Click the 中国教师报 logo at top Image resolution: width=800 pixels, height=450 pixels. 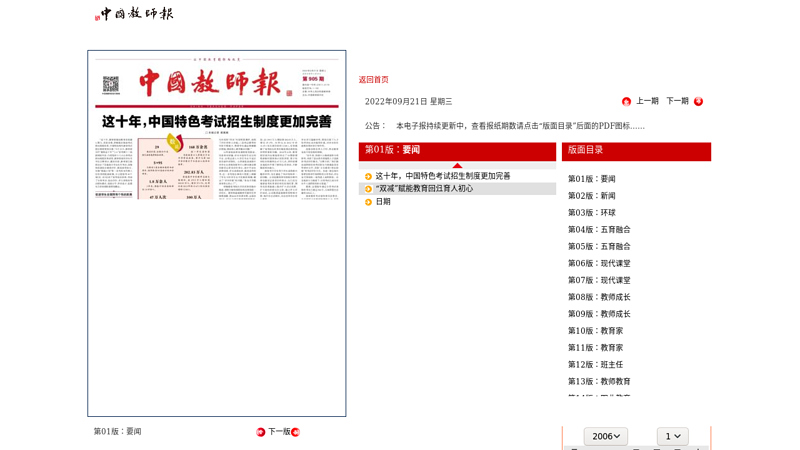[x=134, y=14]
